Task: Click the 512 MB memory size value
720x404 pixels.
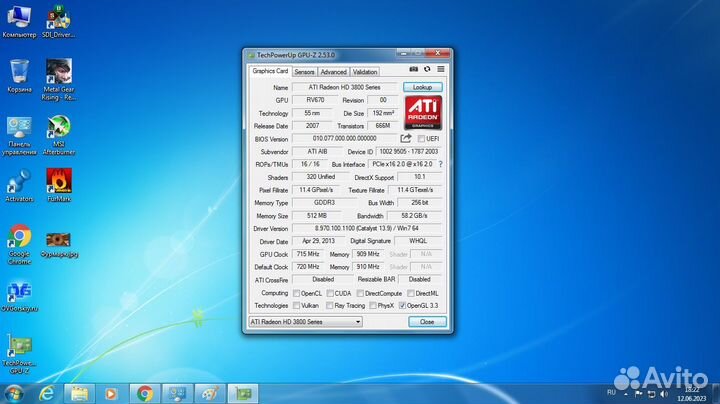Action: 317,215
